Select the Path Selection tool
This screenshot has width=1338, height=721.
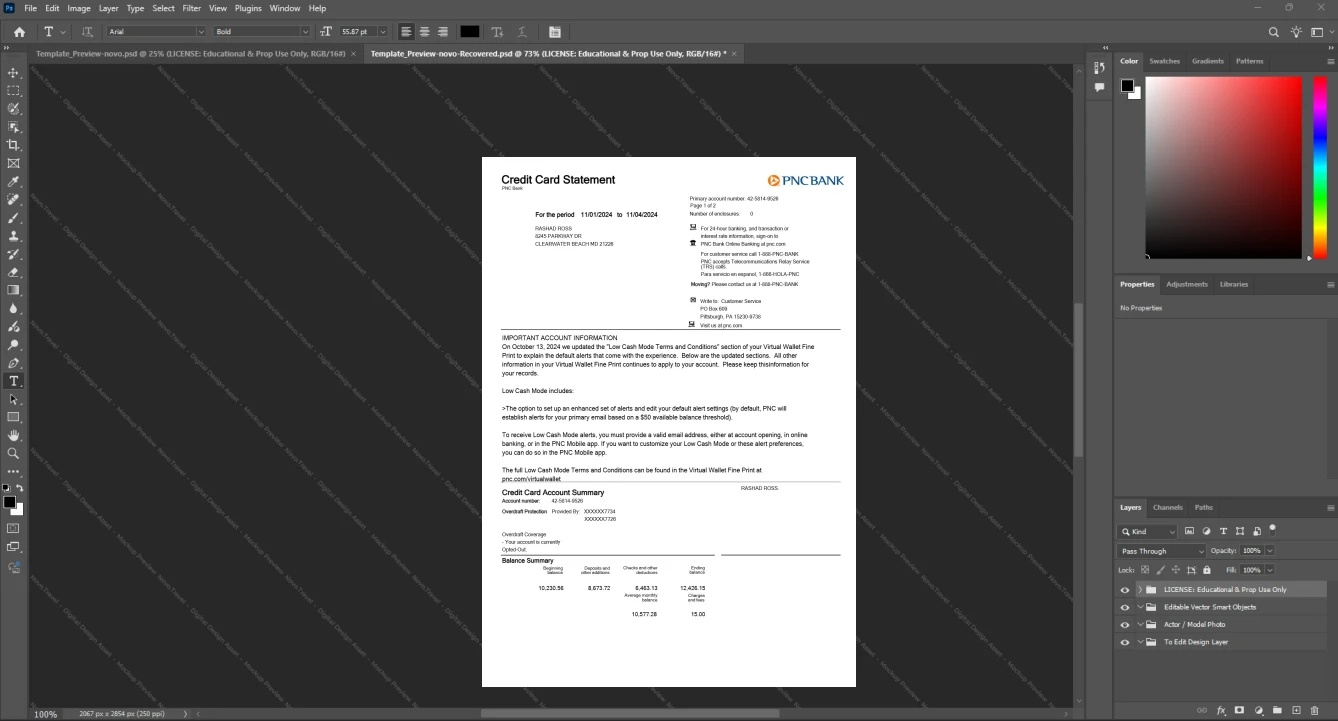(x=14, y=399)
